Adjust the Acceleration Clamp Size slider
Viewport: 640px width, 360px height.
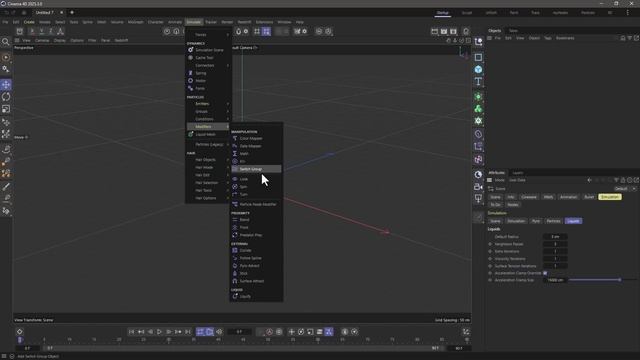(602, 280)
